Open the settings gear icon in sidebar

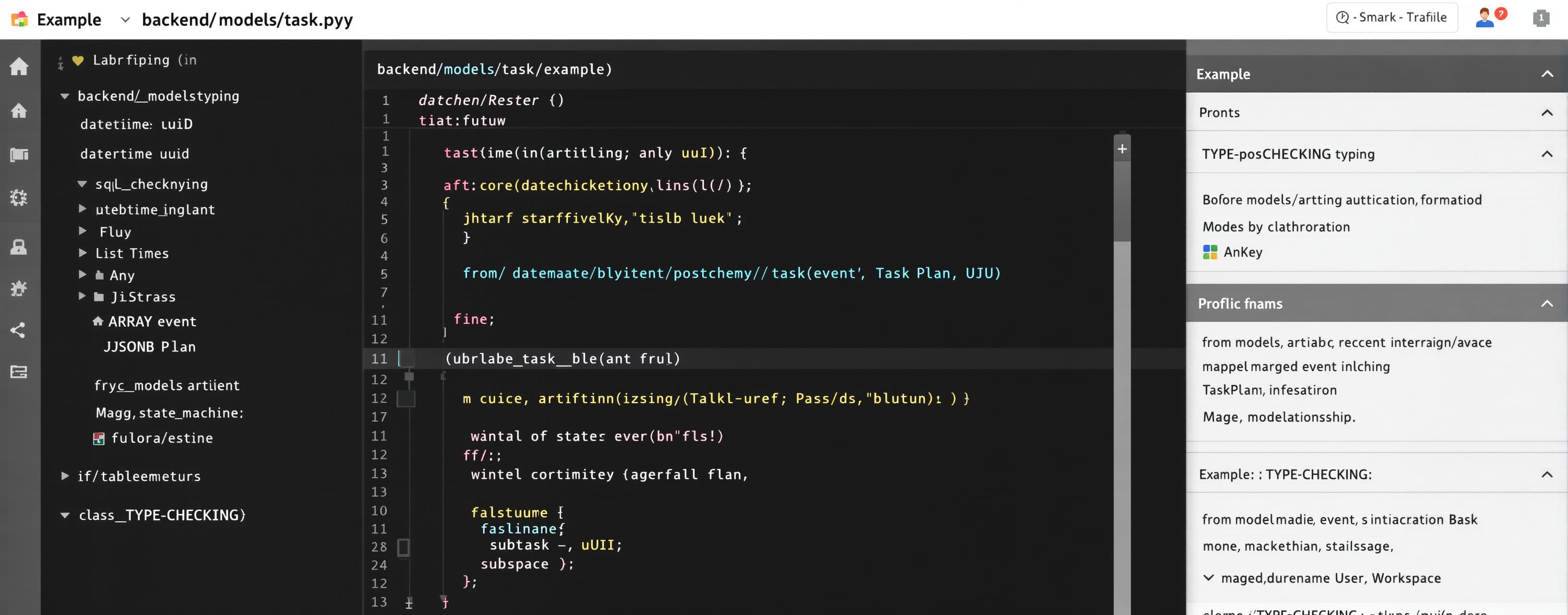tap(19, 197)
